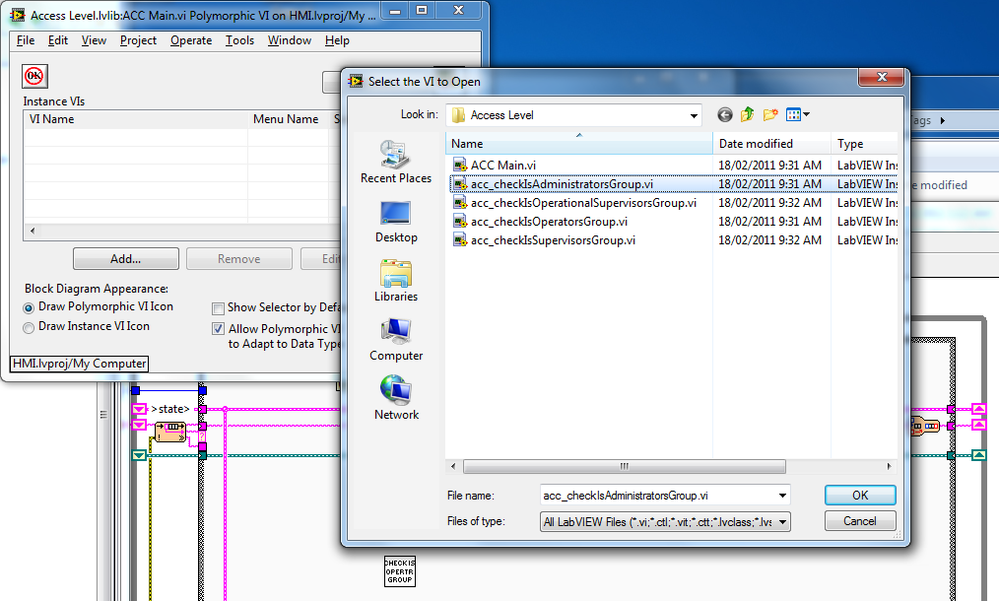Click the Menu Name column header
Viewport: 999px width, 601px height.
(x=288, y=119)
